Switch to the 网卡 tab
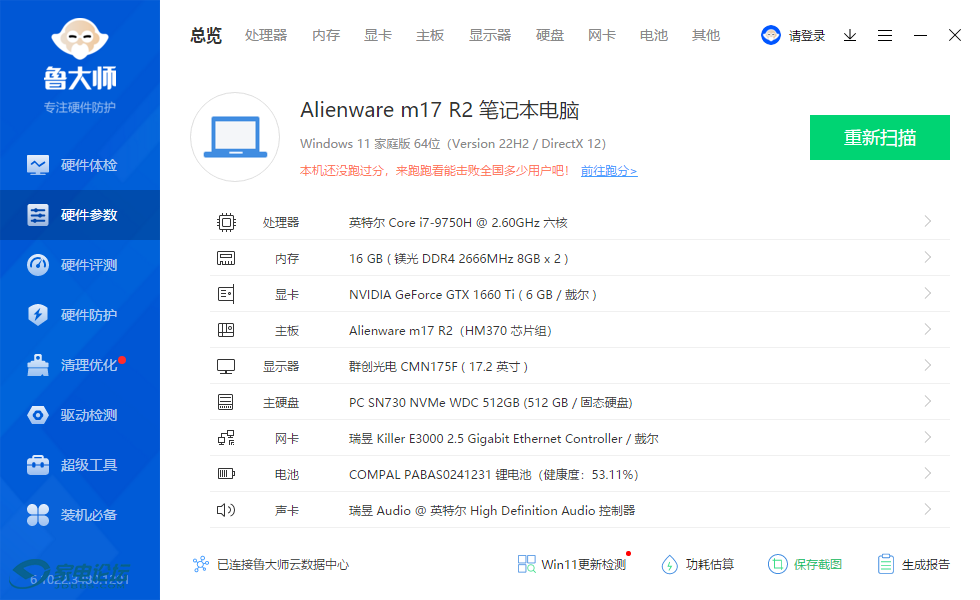980x600 pixels. tap(602, 36)
